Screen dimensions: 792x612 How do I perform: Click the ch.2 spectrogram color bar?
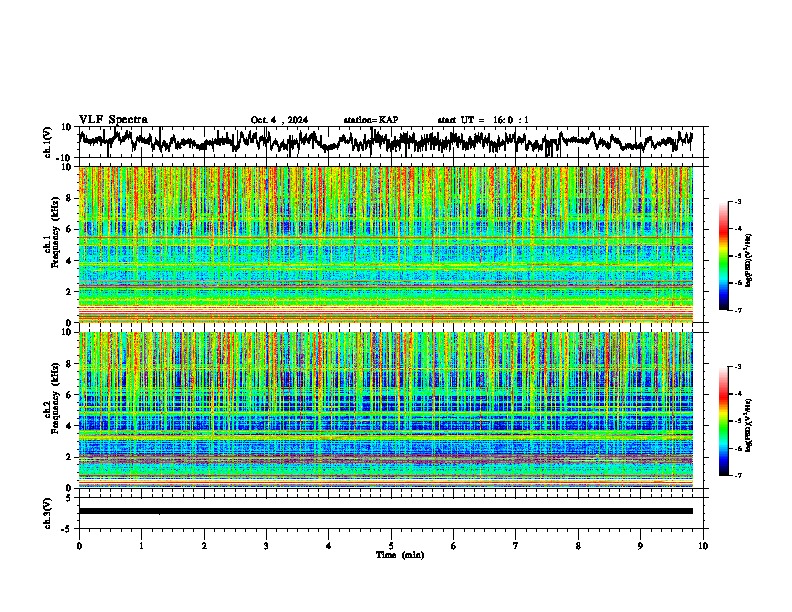pos(723,421)
